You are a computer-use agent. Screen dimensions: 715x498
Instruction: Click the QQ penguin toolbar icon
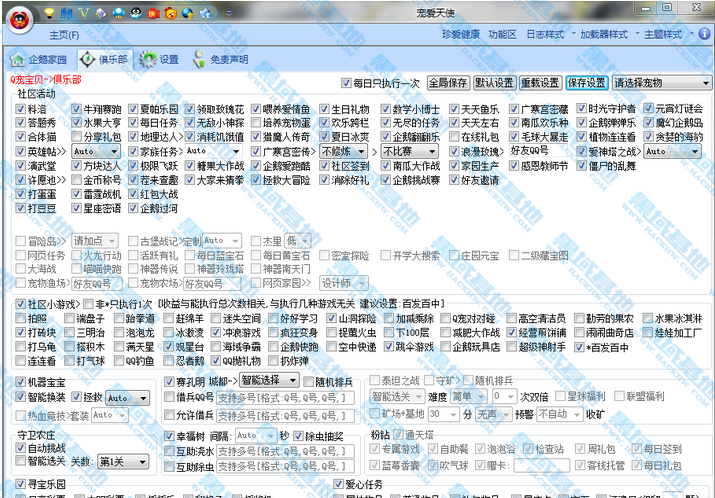[x=136, y=13]
